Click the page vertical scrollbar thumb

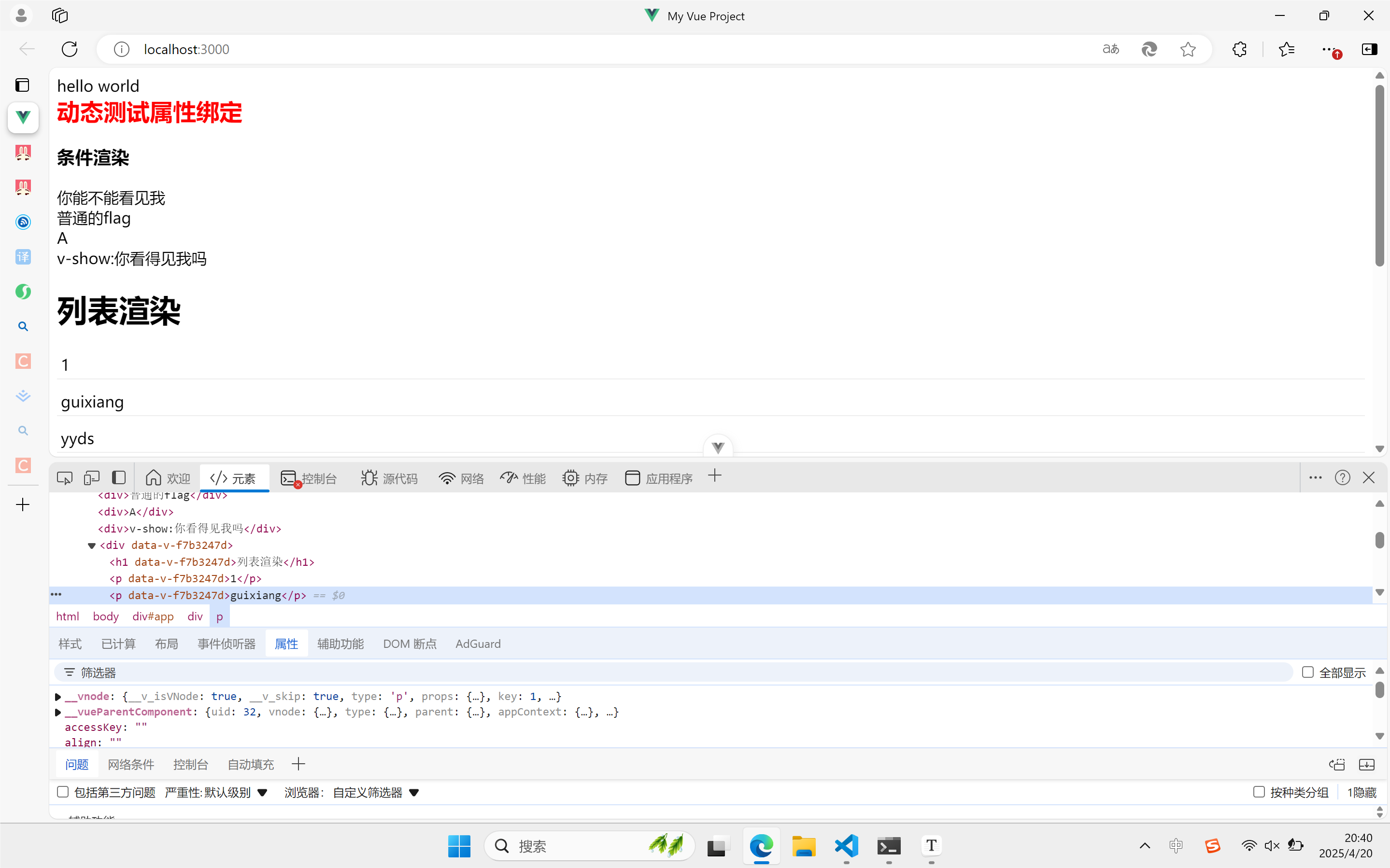click(x=1380, y=175)
